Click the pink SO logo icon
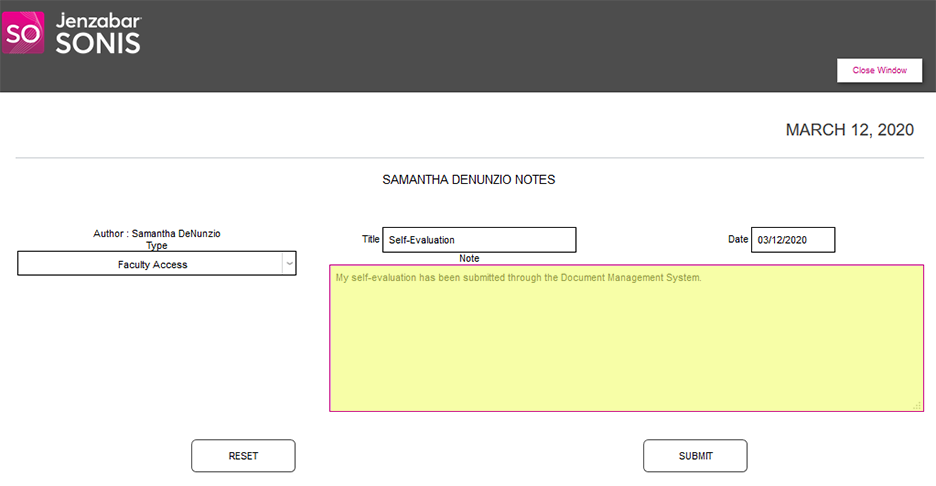This screenshot has width=936, height=486. [x=24, y=33]
